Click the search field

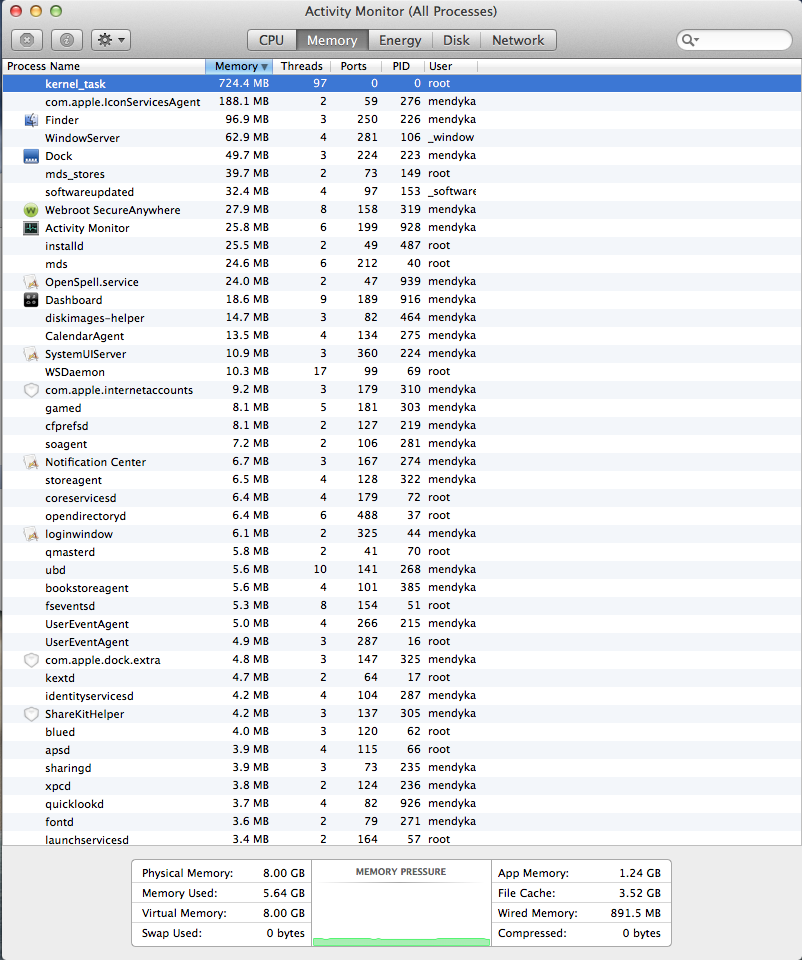click(x=734, y=40)
